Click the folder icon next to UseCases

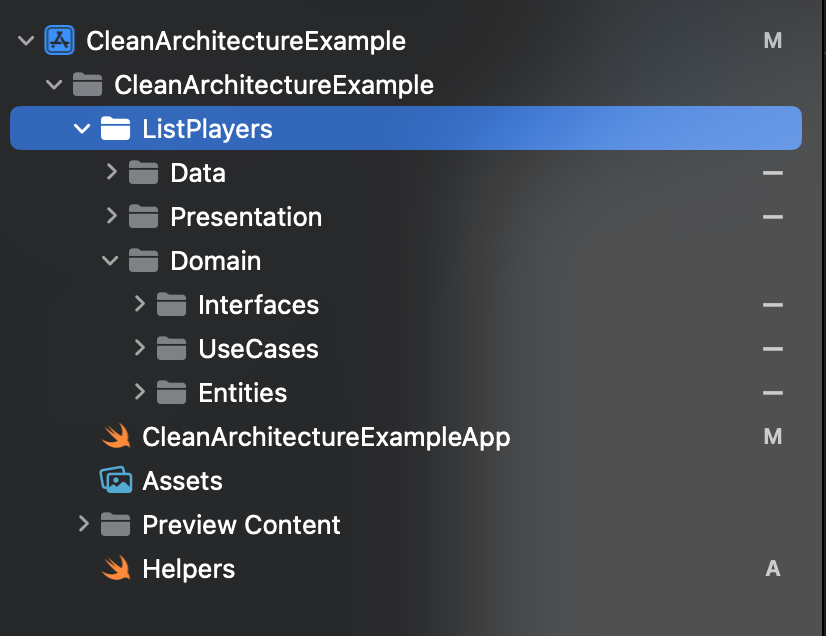click(x=171, y=348)
